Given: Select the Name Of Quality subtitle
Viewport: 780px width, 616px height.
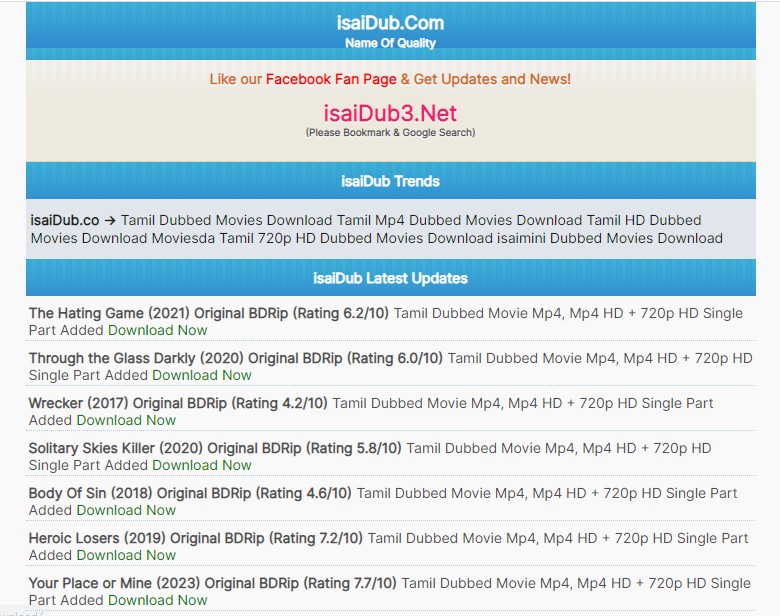Looking at the screenshot, I should pos(390,43).
